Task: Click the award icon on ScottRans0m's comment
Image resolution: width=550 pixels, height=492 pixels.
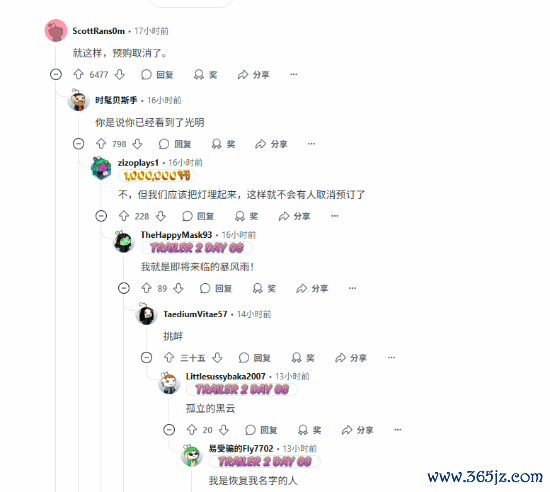Action: coord(199,74)
